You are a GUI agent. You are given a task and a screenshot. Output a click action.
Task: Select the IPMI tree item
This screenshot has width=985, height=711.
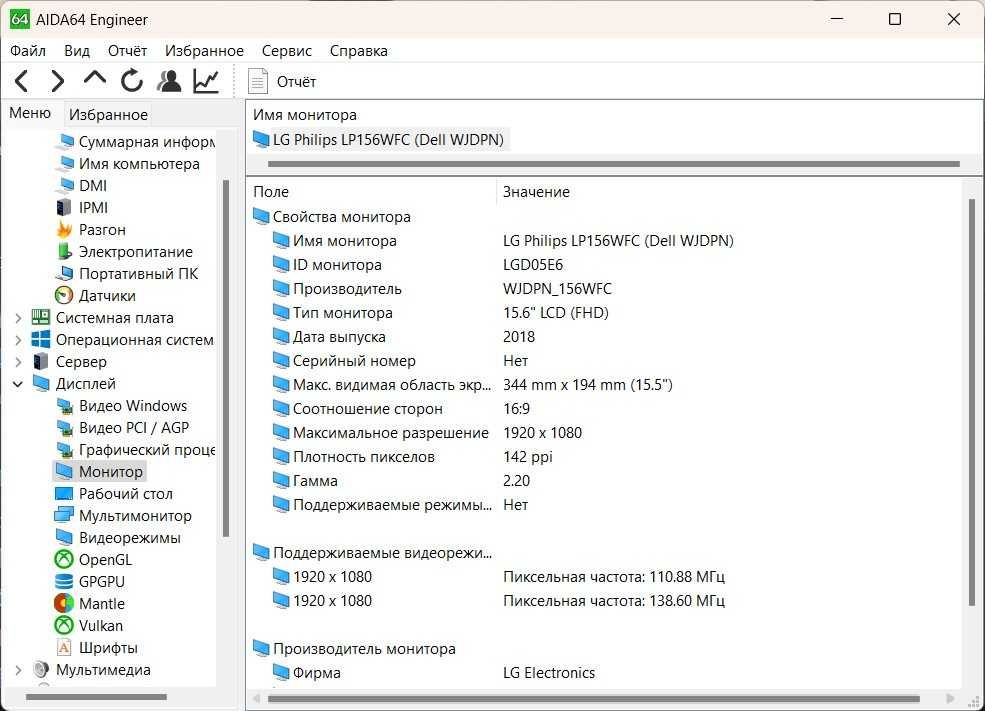(82, 208)
